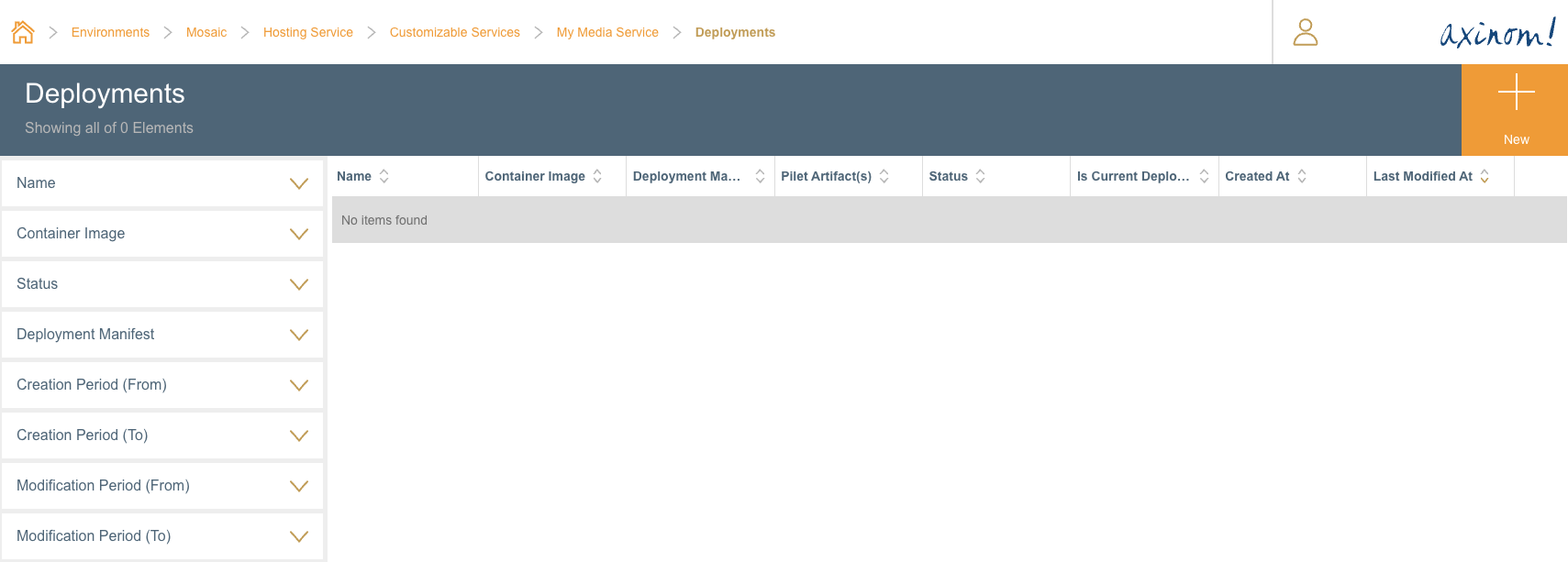Expand the Status filter chevron
Screen dimensions: 1568x562
pos(298,284)
